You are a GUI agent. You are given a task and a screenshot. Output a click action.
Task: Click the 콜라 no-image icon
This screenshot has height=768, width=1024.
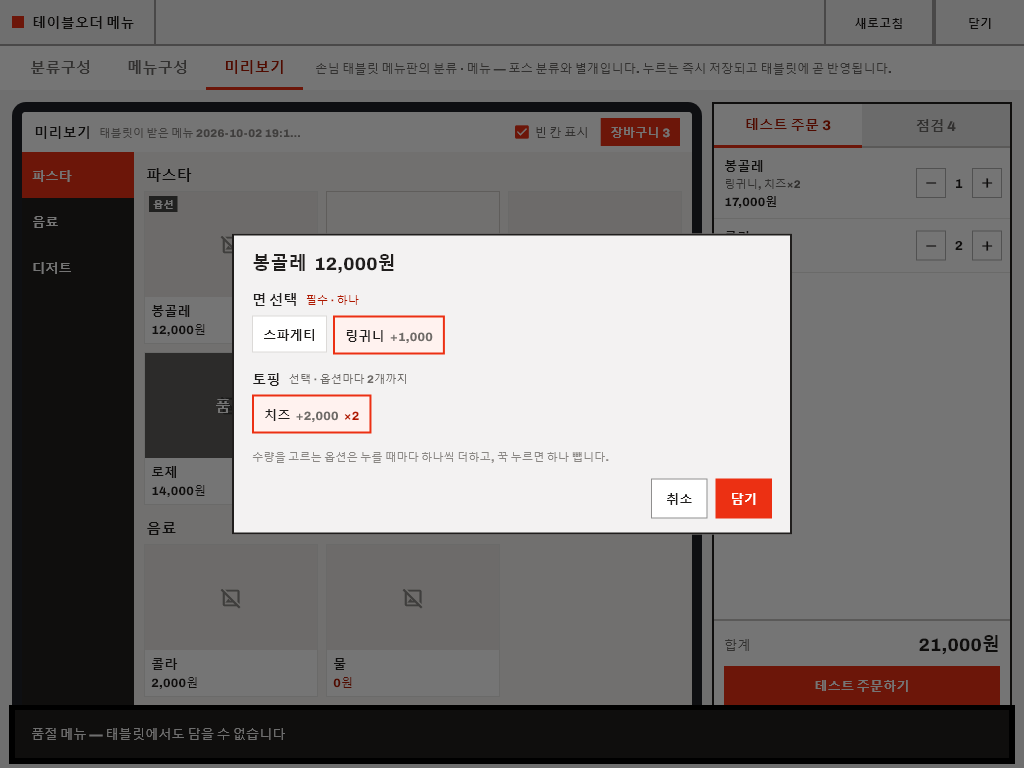pos(231,598)
